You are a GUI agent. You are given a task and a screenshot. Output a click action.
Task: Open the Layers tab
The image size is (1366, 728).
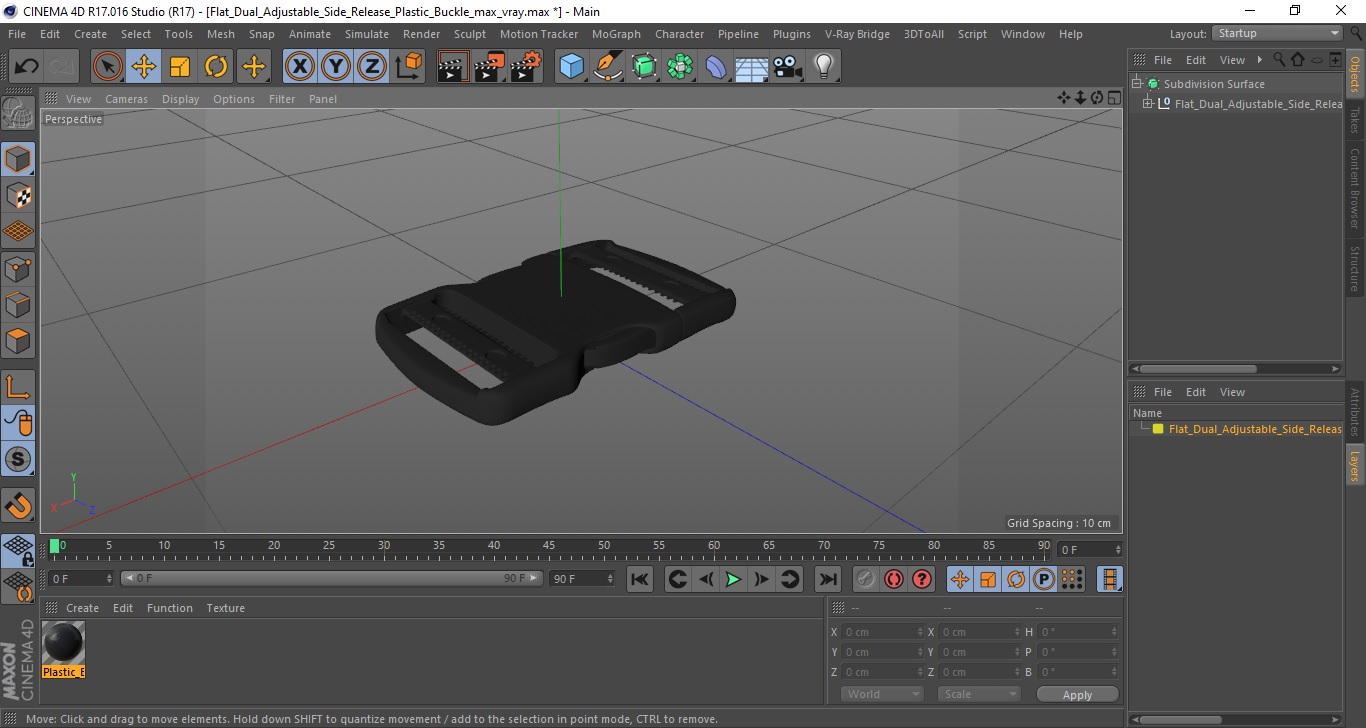tap(1355, 465)
